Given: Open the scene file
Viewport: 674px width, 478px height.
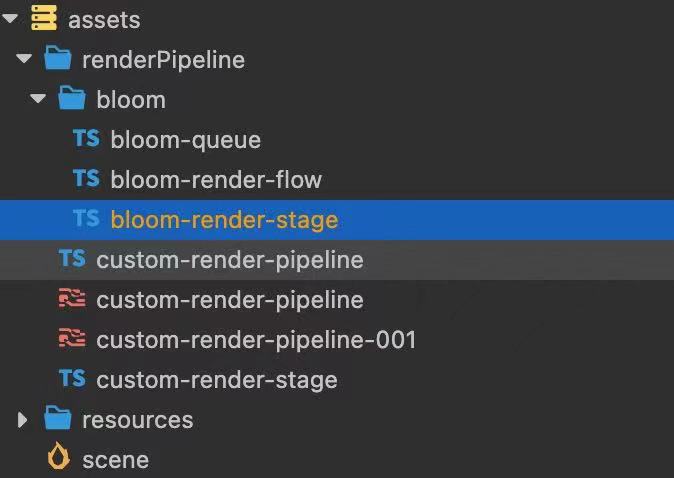Looking at the screenshot, I should (115, 460).
